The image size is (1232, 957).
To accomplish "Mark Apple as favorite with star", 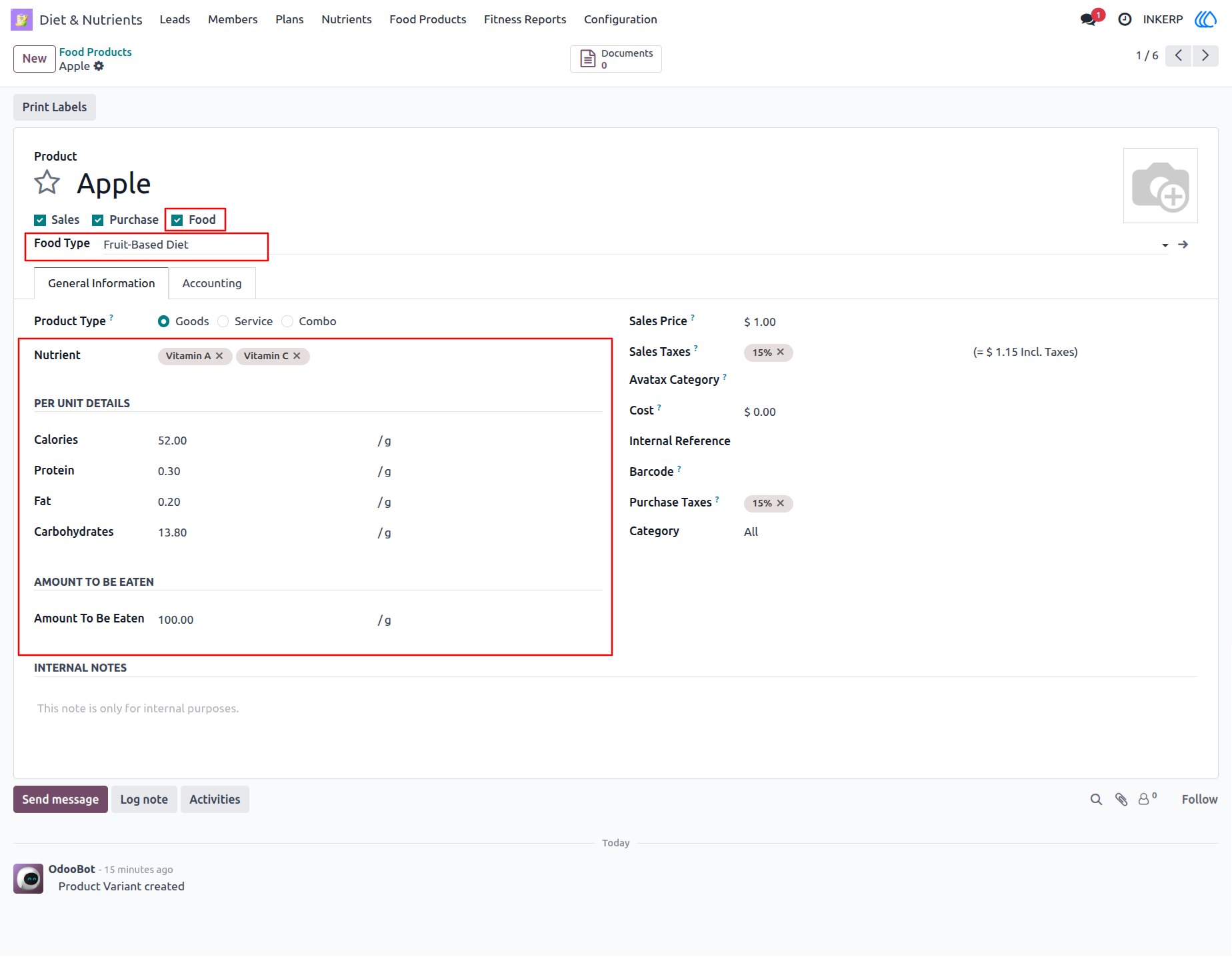I will pyautogui.click(x=47, y=183).
